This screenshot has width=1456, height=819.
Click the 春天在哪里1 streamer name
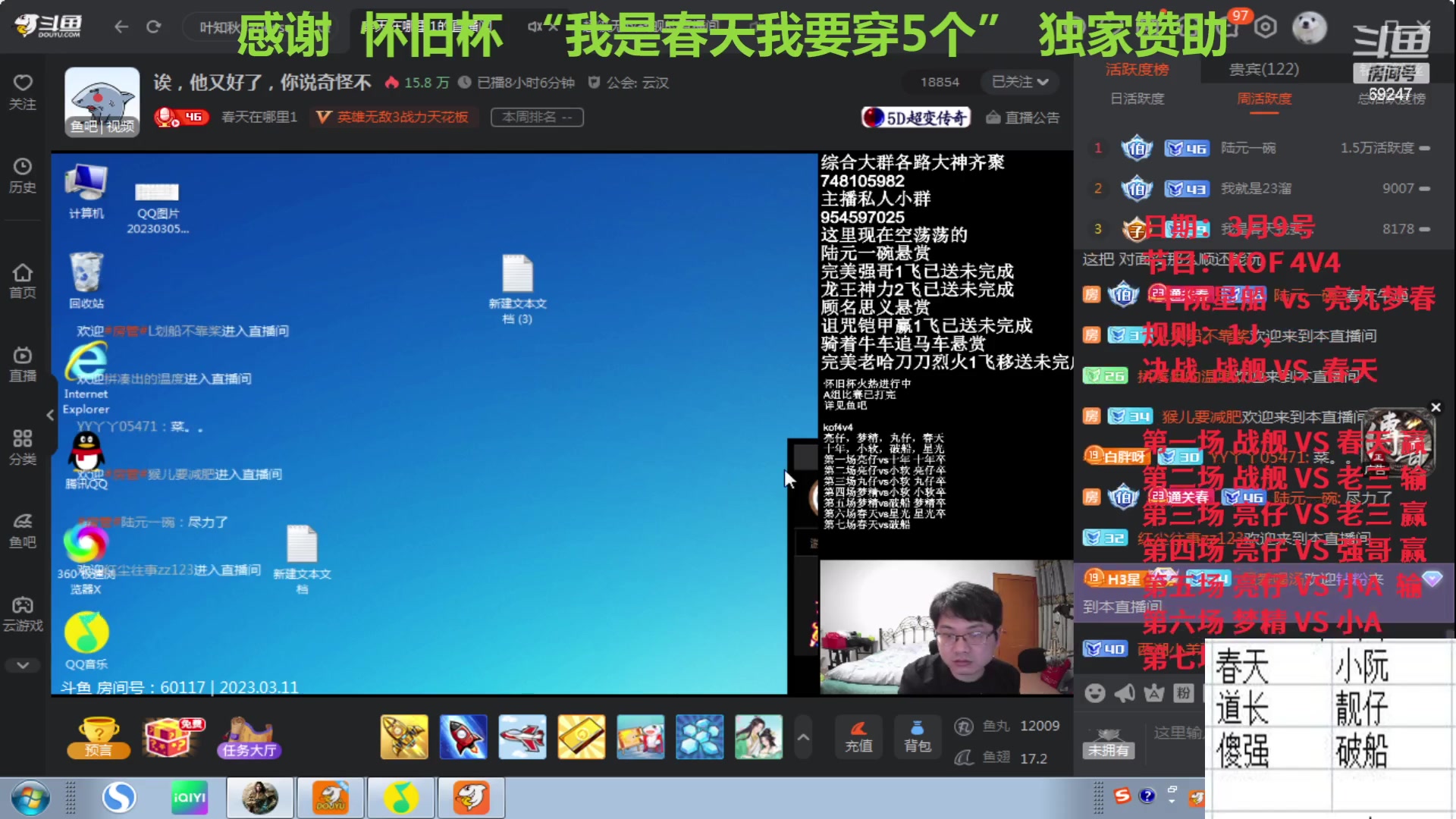(x=259, y=117)
